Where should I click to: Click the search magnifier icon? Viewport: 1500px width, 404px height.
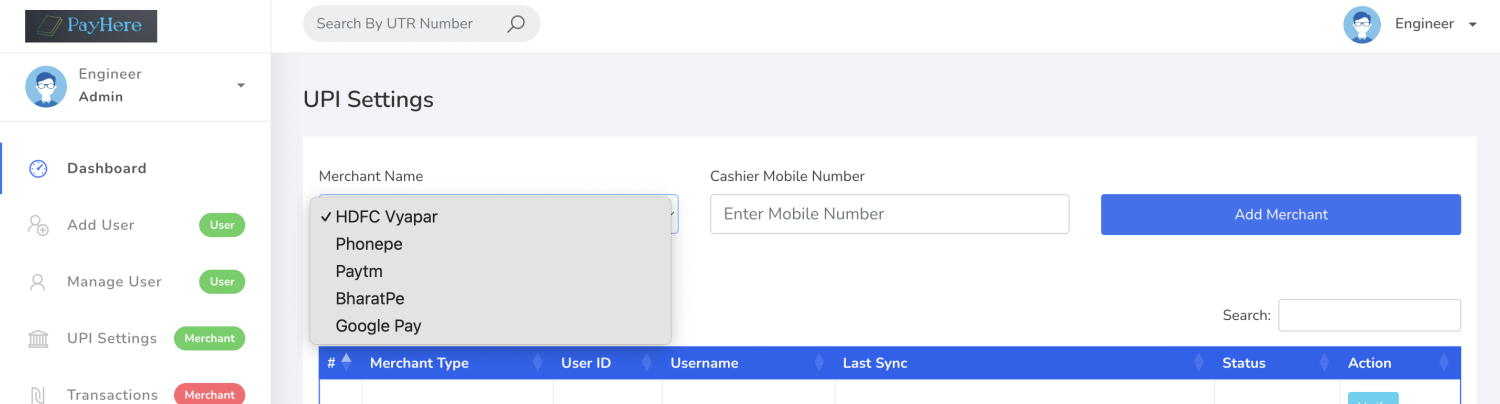pyautogui.click(x=516, y=24)
